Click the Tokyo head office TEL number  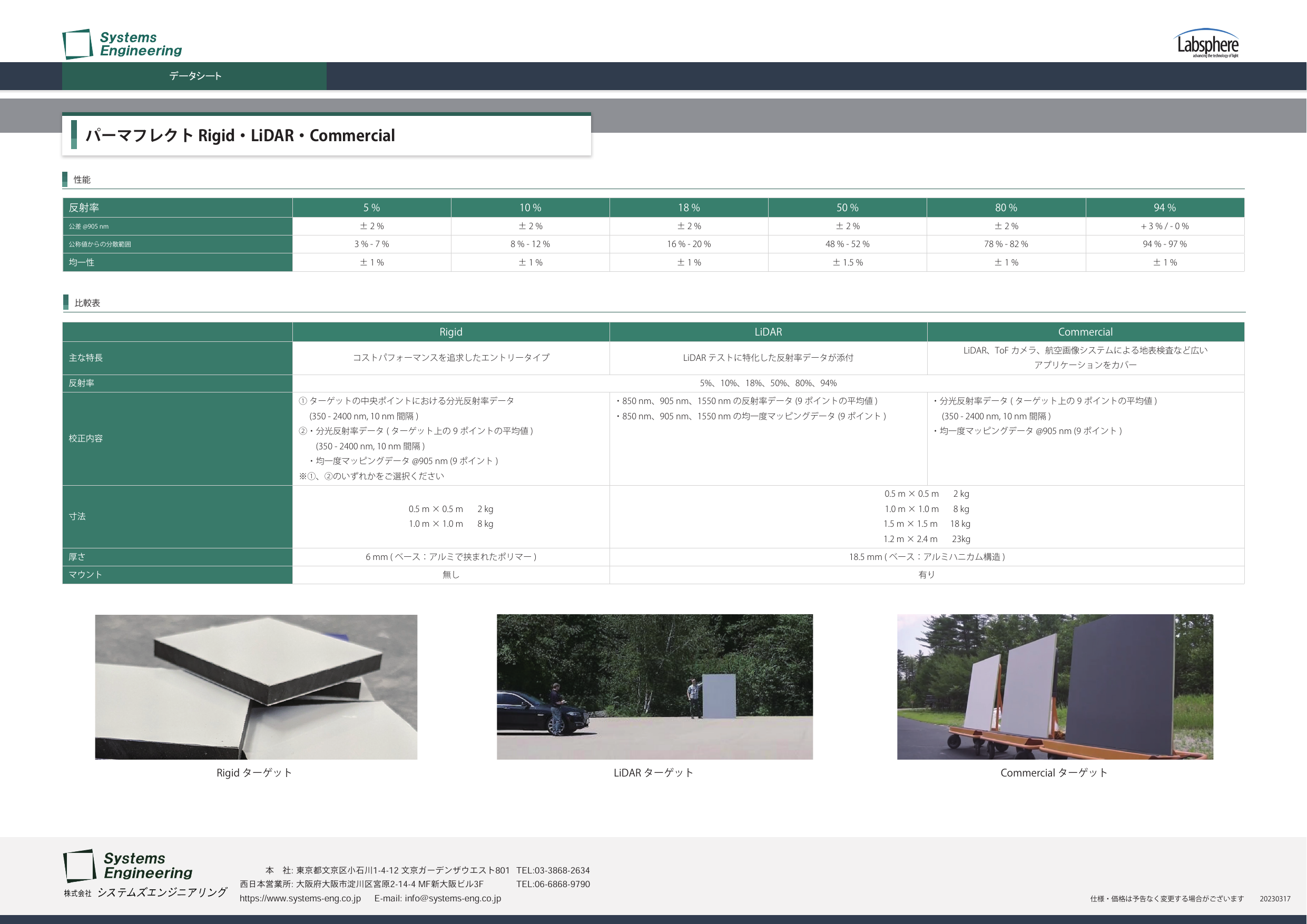point(553,870)
